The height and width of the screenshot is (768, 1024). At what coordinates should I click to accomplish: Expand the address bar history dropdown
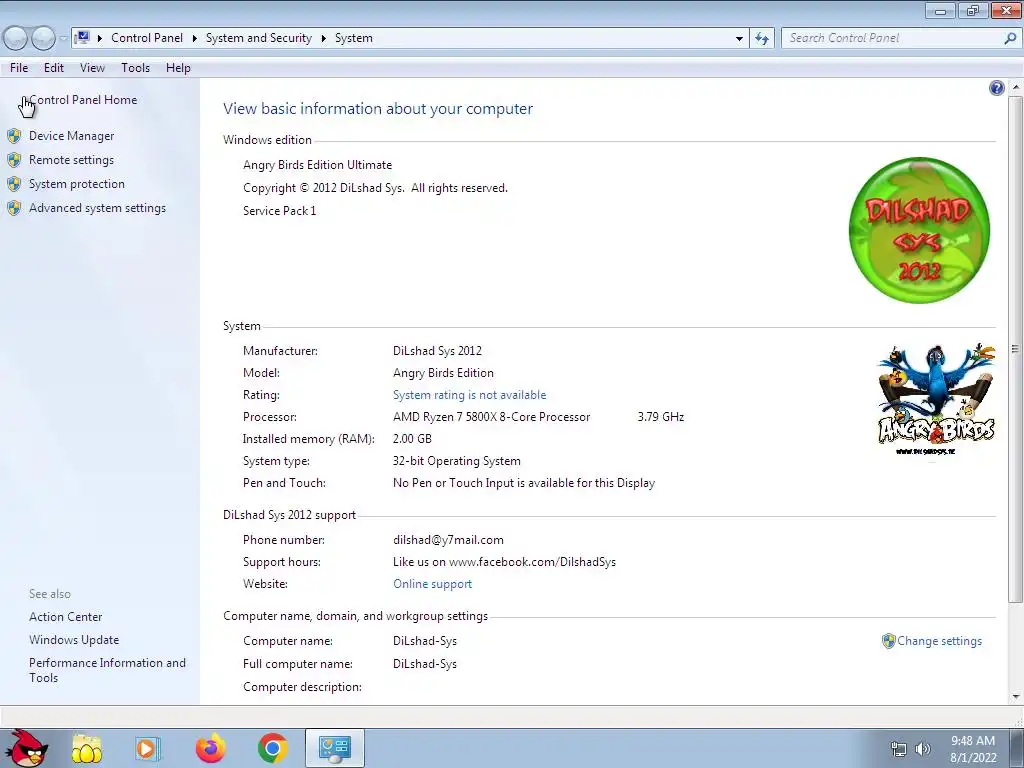739,39
